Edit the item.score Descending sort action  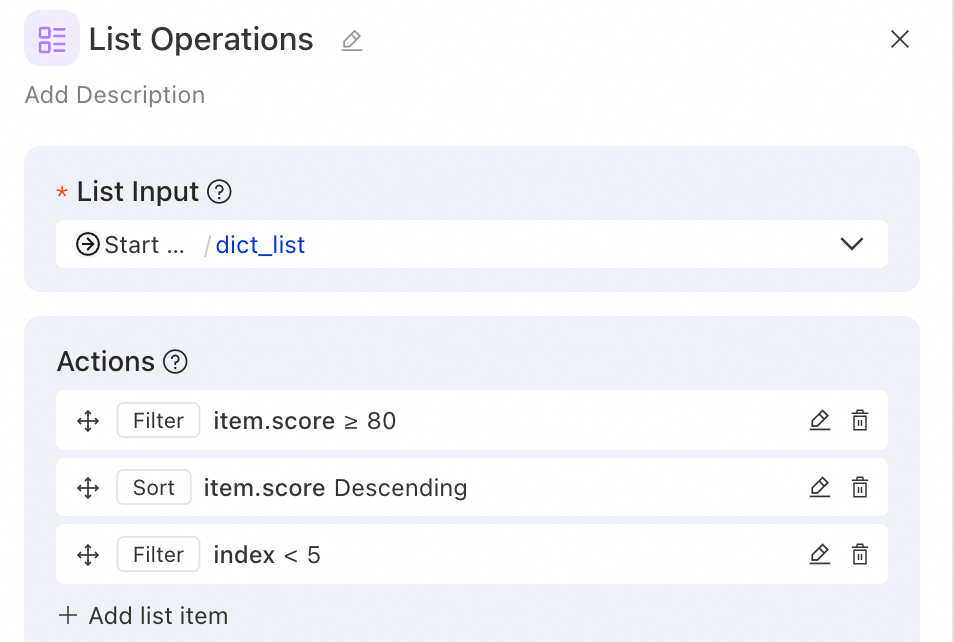820,488
